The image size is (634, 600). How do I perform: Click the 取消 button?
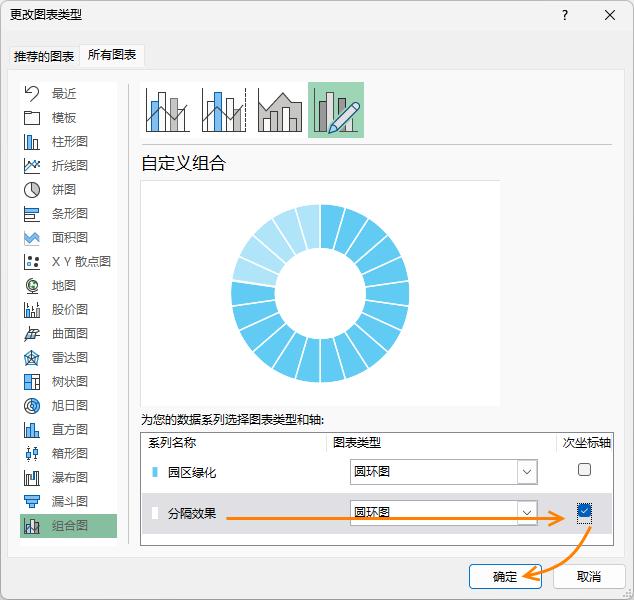point(588,576)
